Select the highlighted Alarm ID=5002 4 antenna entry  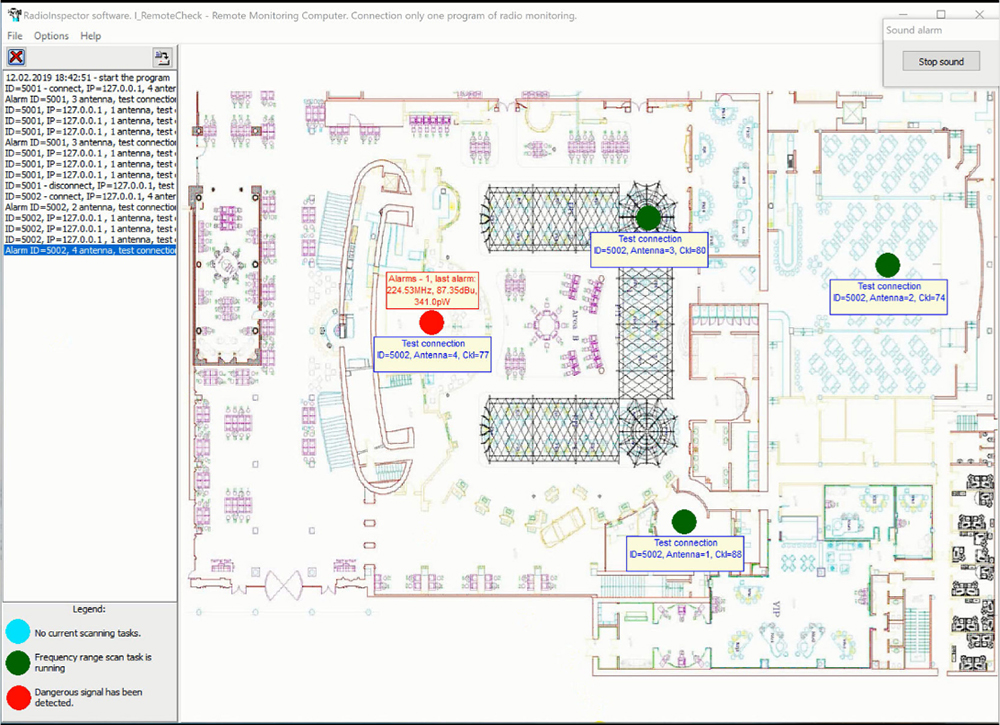(90, 251)
